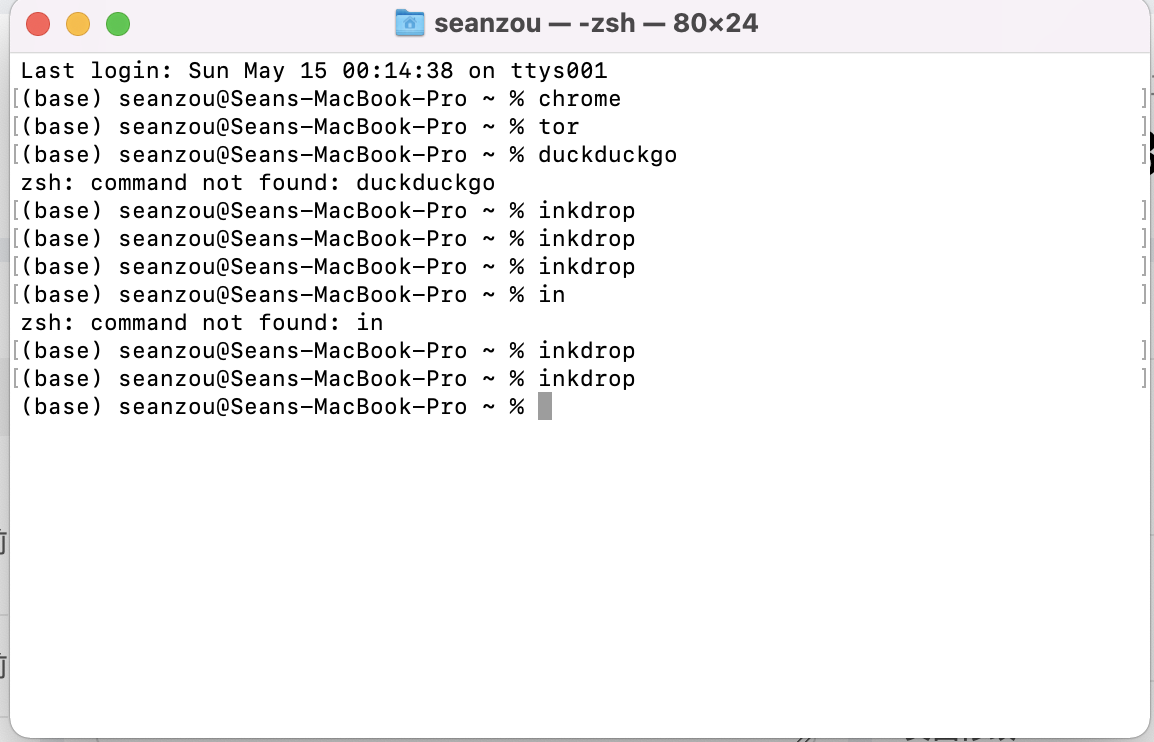Click the "command not found: in" error line
This screenshot has width=1154, height=742.
202,322
